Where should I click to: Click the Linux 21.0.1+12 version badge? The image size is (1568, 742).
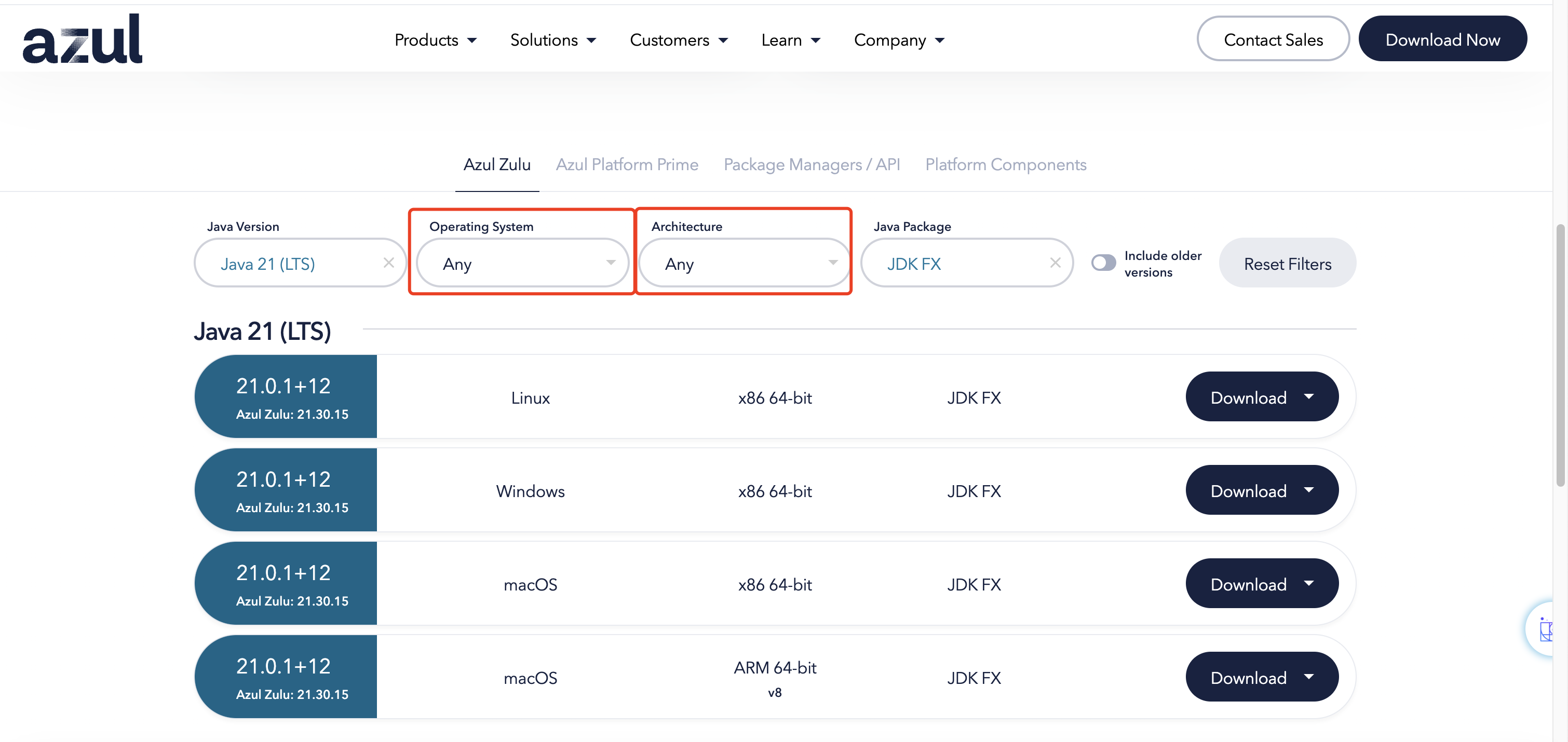(286, 396)
